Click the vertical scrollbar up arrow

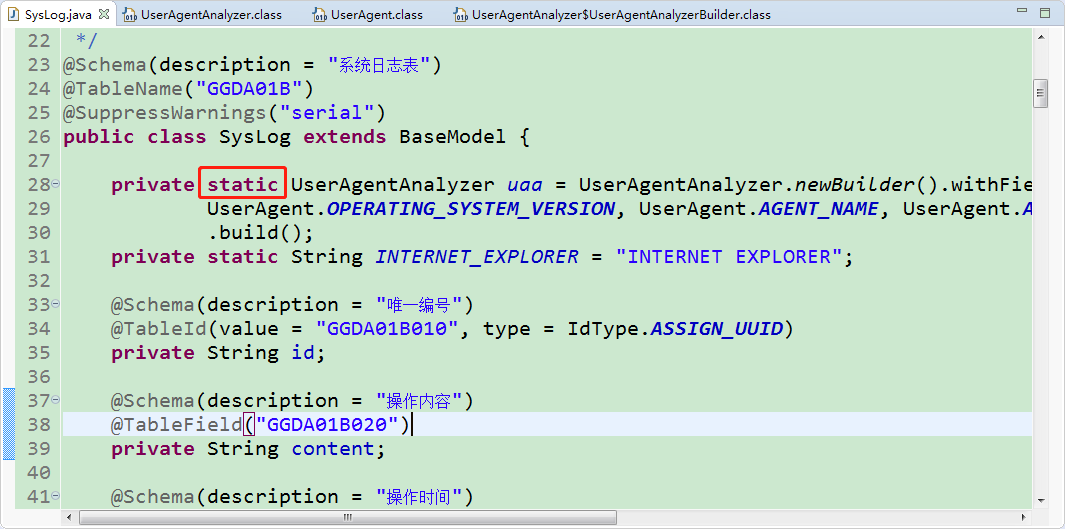[x=1040, y=39]
